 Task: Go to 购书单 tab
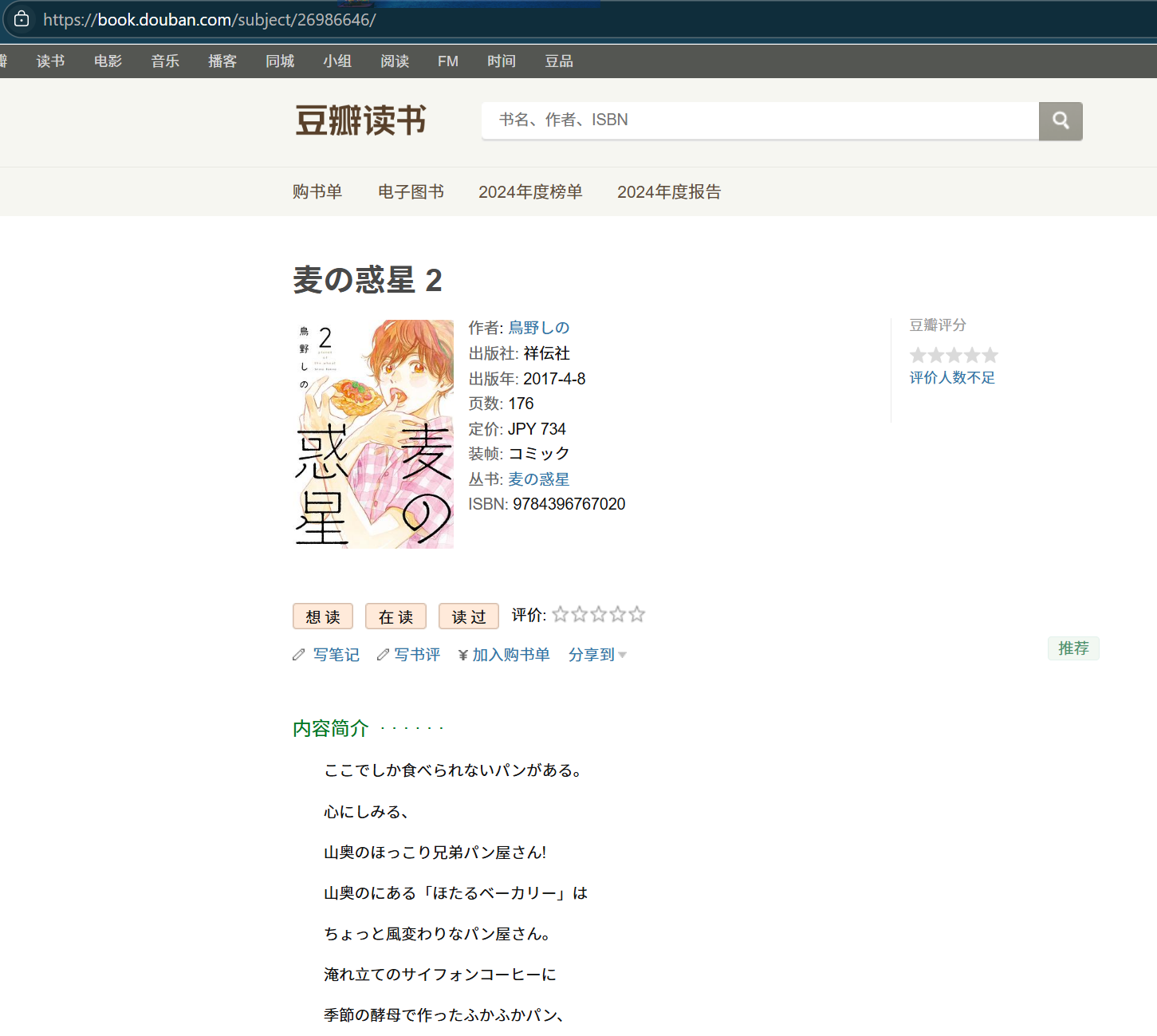point(317,191)
